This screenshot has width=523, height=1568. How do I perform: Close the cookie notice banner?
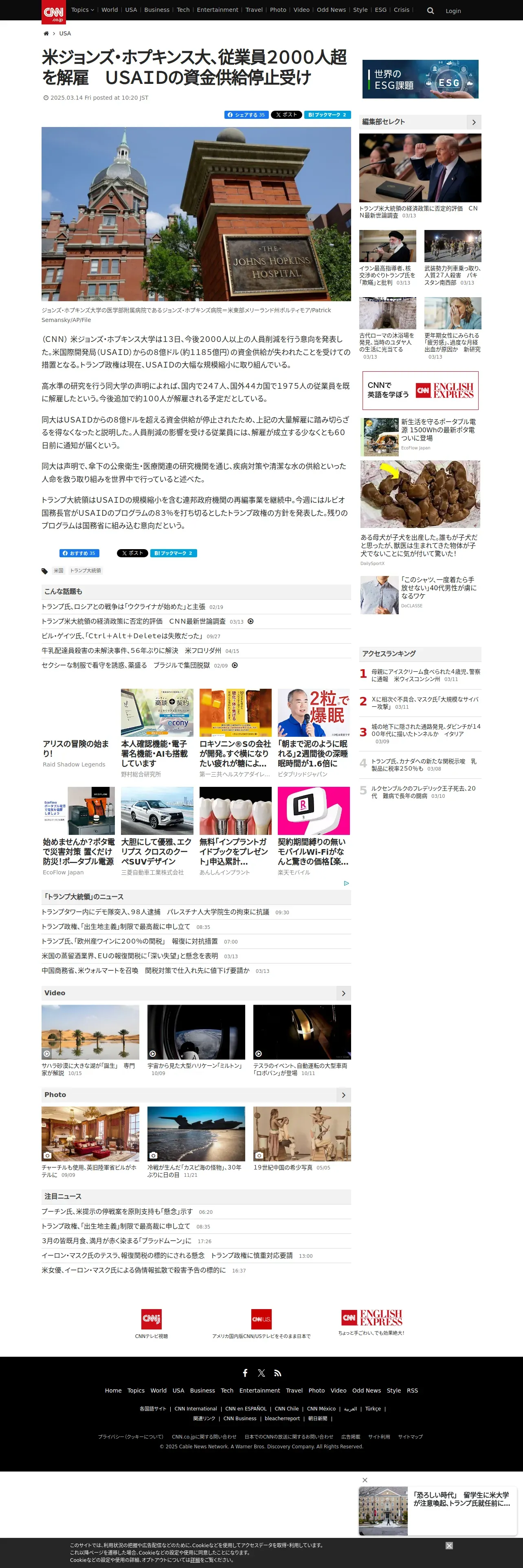(x=449, y=1546)
